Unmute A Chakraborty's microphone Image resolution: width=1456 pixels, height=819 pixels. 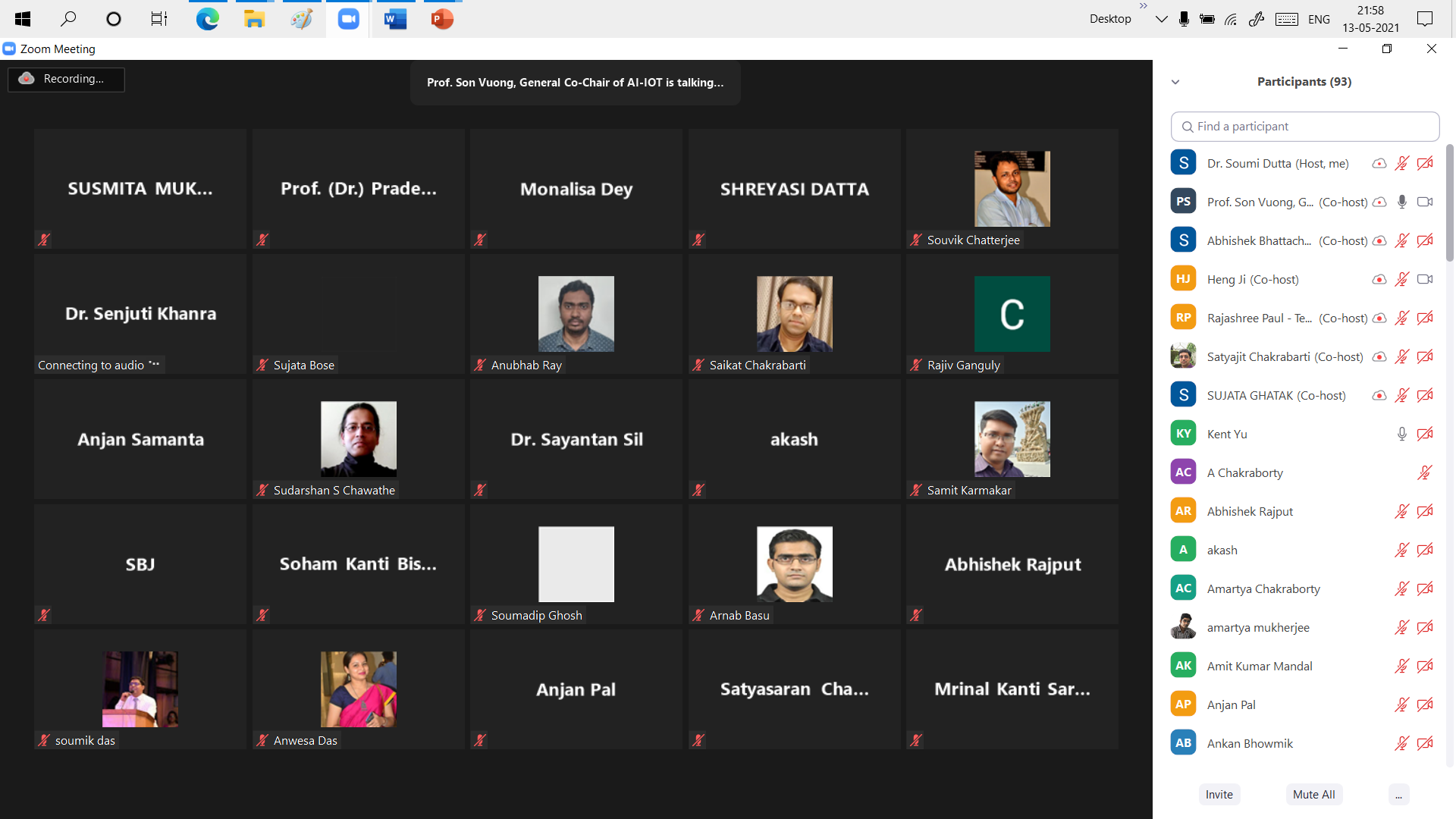coord(1425,472)
